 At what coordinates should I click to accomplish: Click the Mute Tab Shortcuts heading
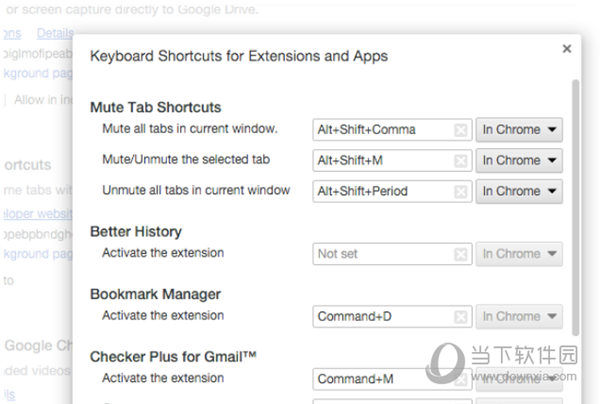pyautogui.click(x=155, y=107)
